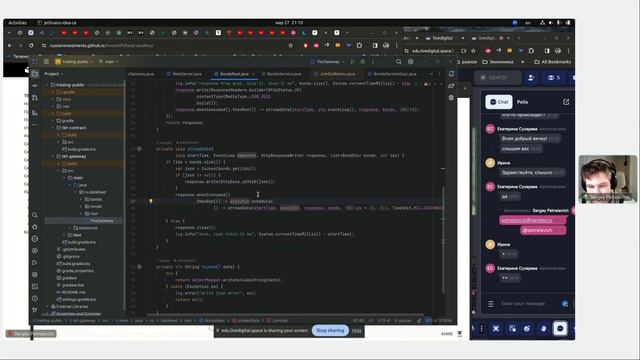This screenshot has width=640, height=360.
Task: Switch to BondsServiceStep.java editor tab
Action: pos(392,74)
